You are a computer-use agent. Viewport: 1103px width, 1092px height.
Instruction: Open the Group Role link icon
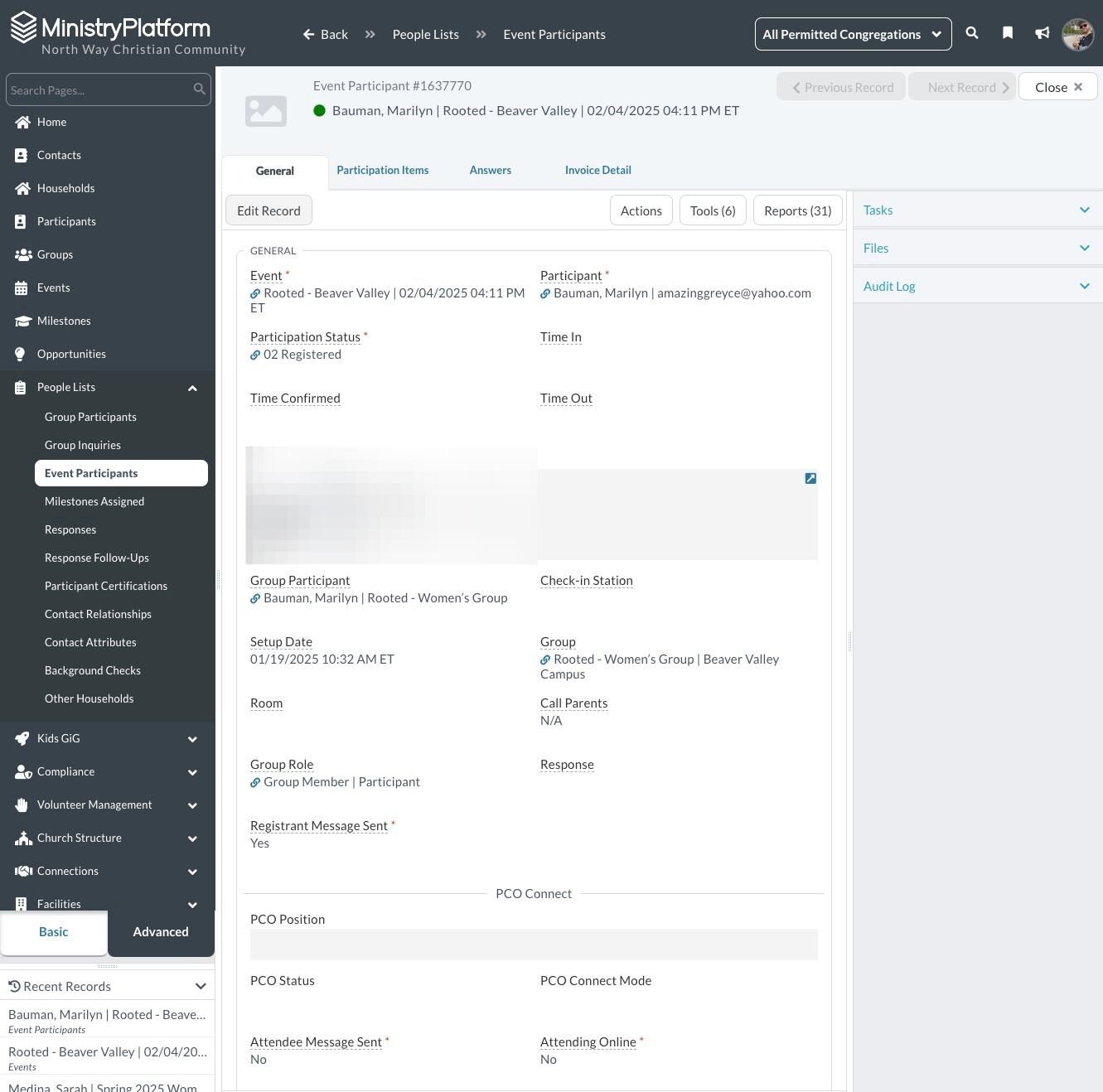255,782
